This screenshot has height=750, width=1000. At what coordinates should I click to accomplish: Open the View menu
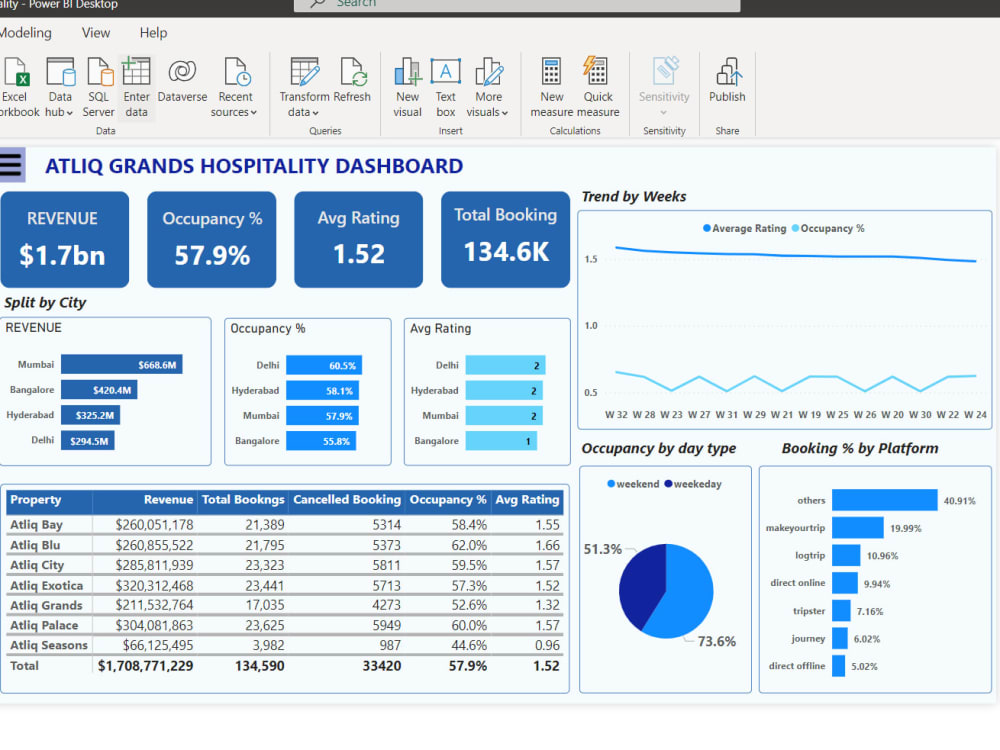coord(95,33)
